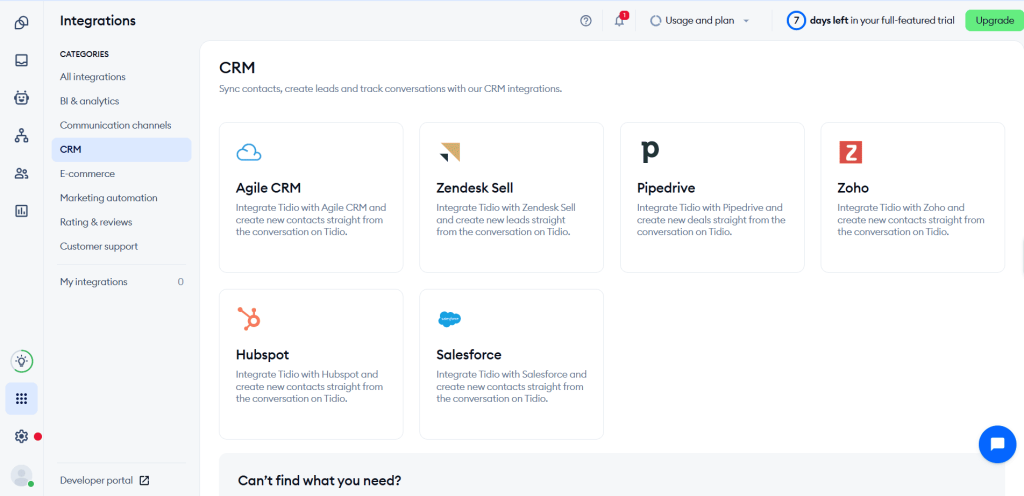The height and width of the screenshot is (496, 1024).
Task: Open the chatbot icon in left sidebar
Action: click(22, 98)
